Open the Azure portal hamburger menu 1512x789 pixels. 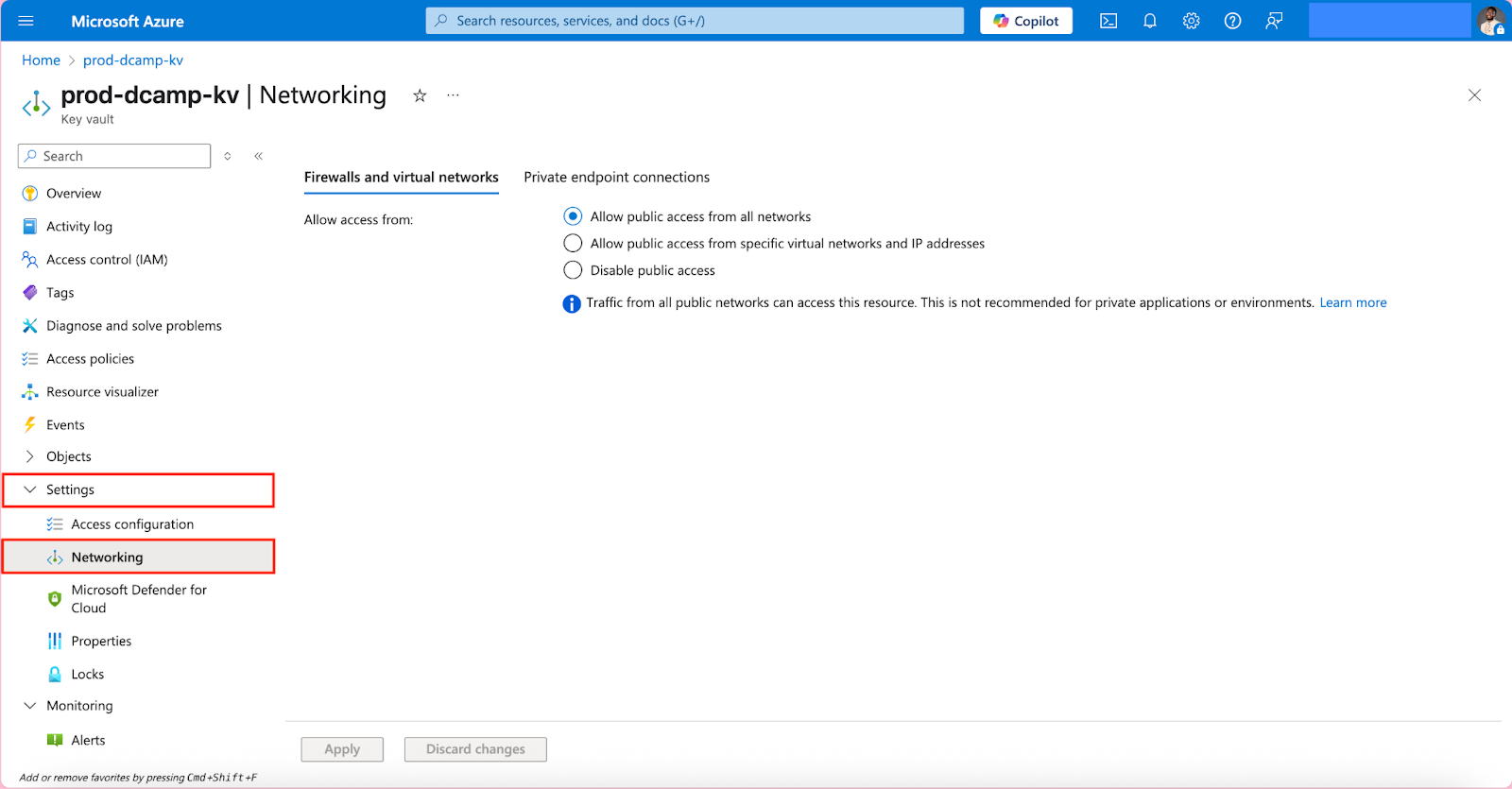pyautogui.click(x=26, y=21)
